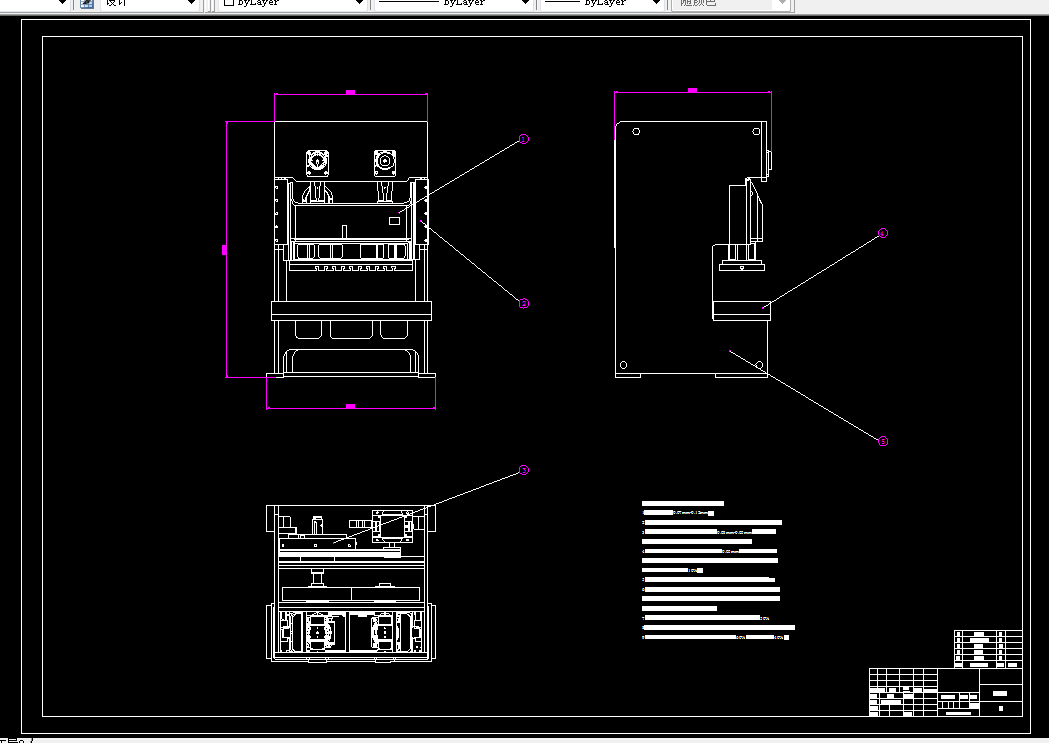The height and width of the screenshot is (743, 1049).
Task: Select the bottom-left hole on side view panel
Action: pos(624,365)
